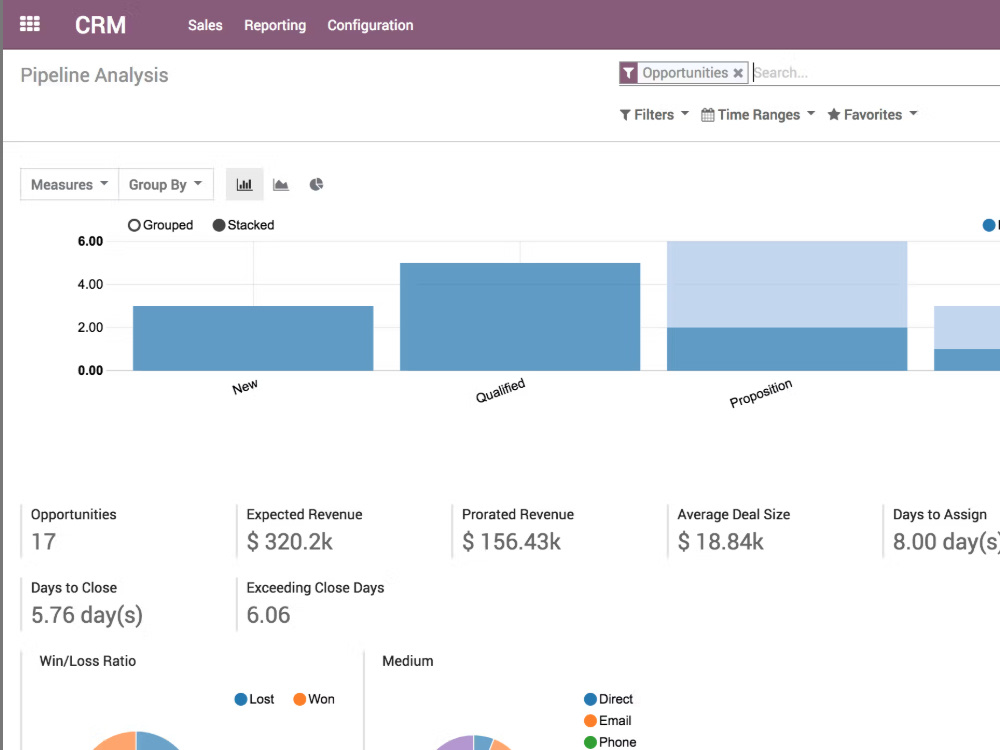Click the funnel icon in Opportunities facet
The width and height of the screenshot is (1000, 750).
628,73
